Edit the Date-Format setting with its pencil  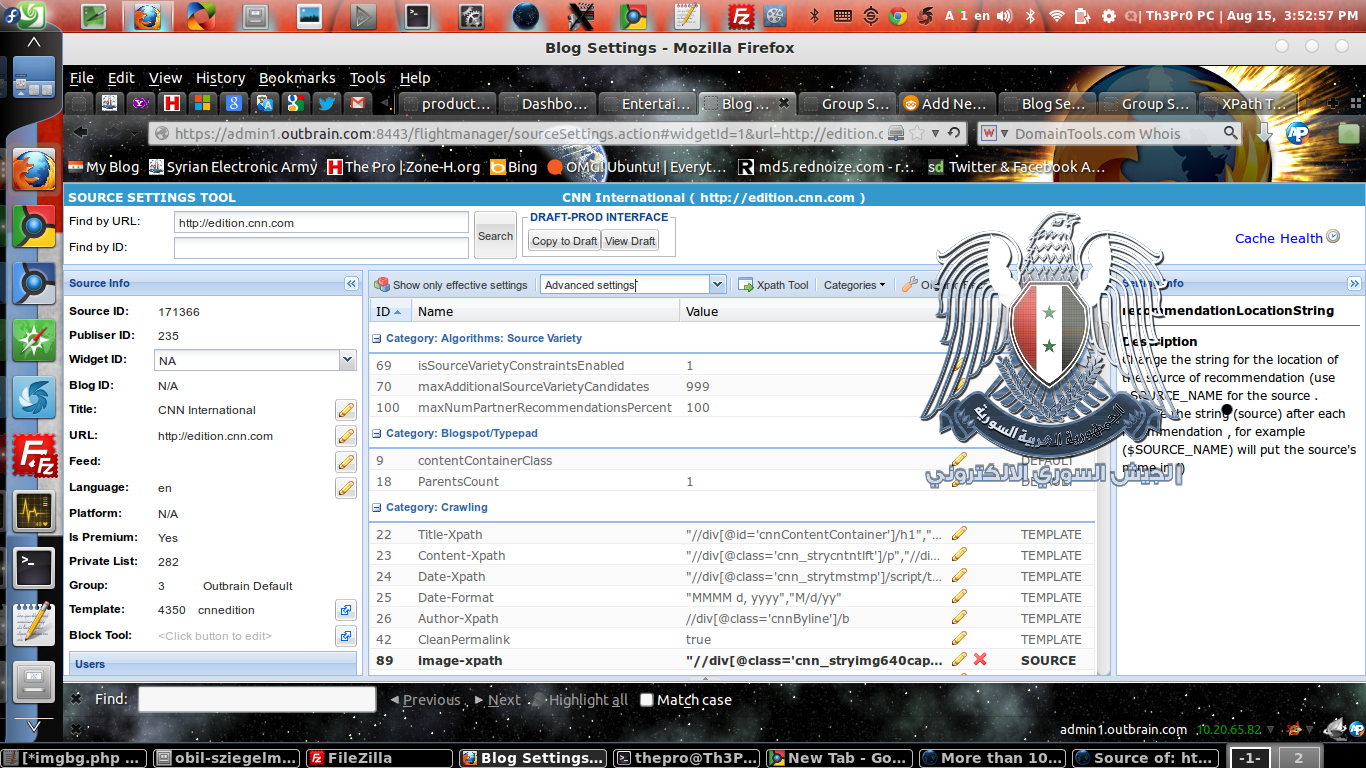(959, 597)
